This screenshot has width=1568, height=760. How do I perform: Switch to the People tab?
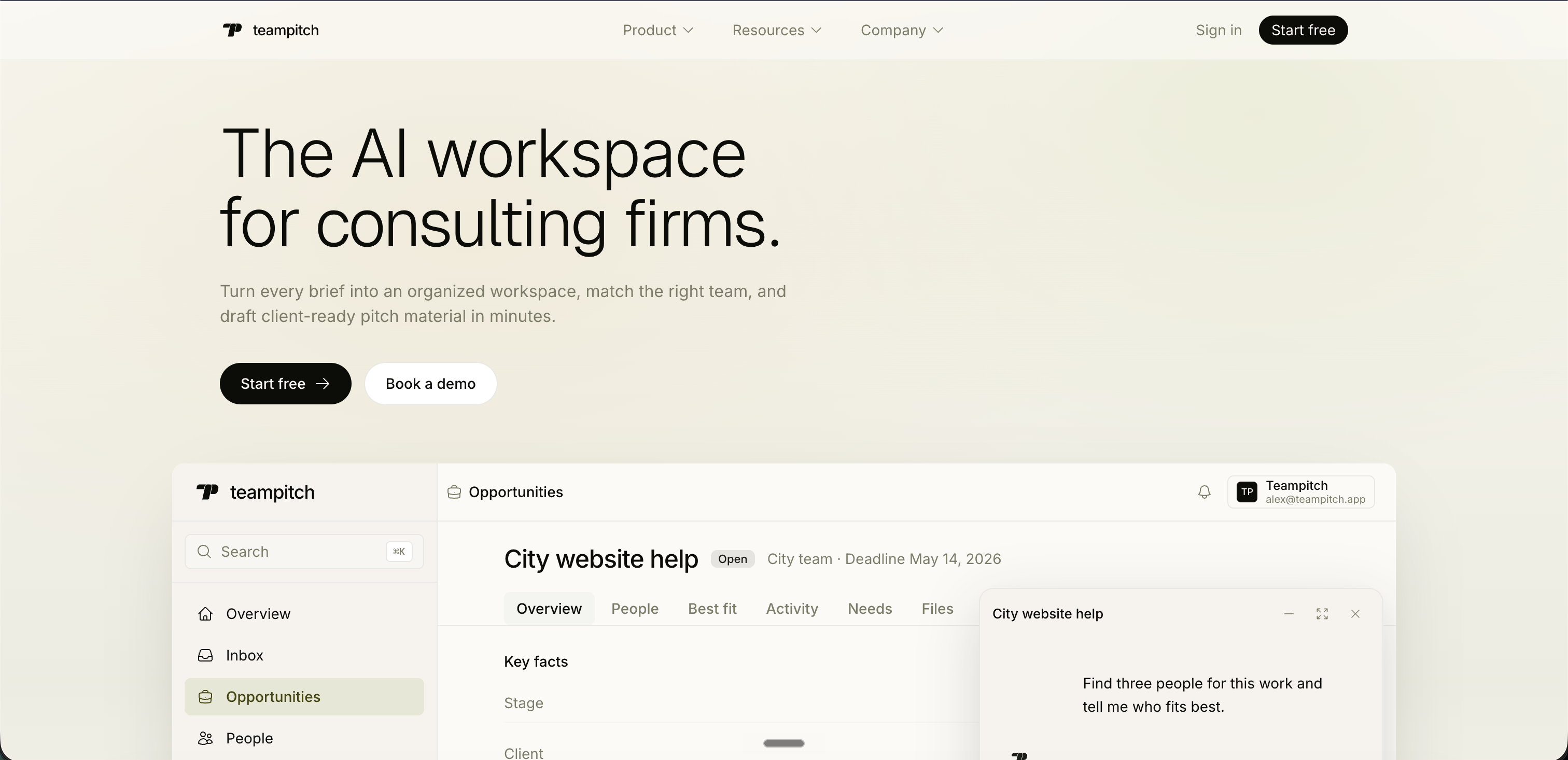click(635, 609)
